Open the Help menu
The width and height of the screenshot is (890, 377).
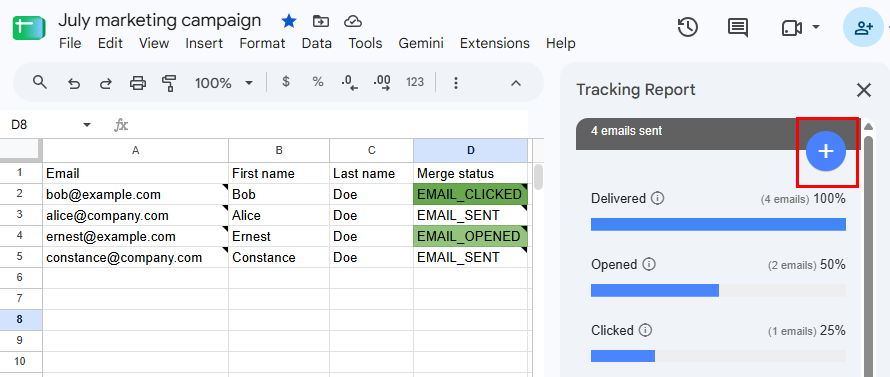[561, 44]
